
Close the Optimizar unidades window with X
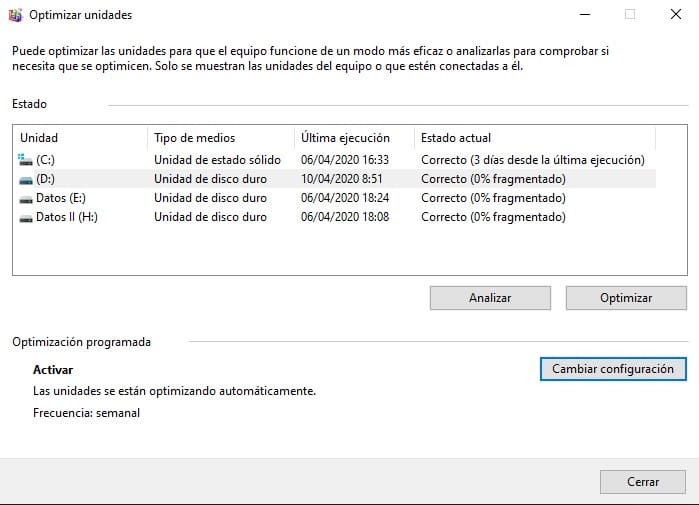click(x=676, y=15)
